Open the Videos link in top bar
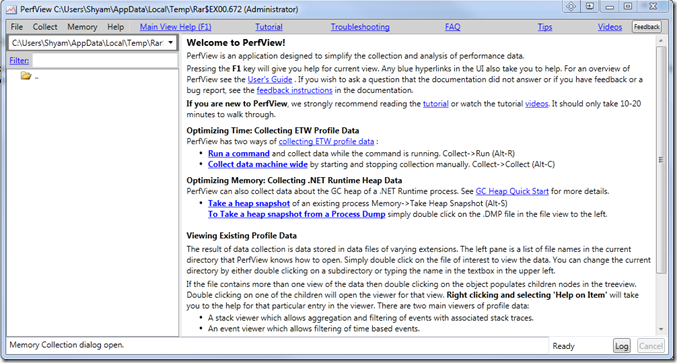This screenshot has width=677, height=363. click(610, 27)
